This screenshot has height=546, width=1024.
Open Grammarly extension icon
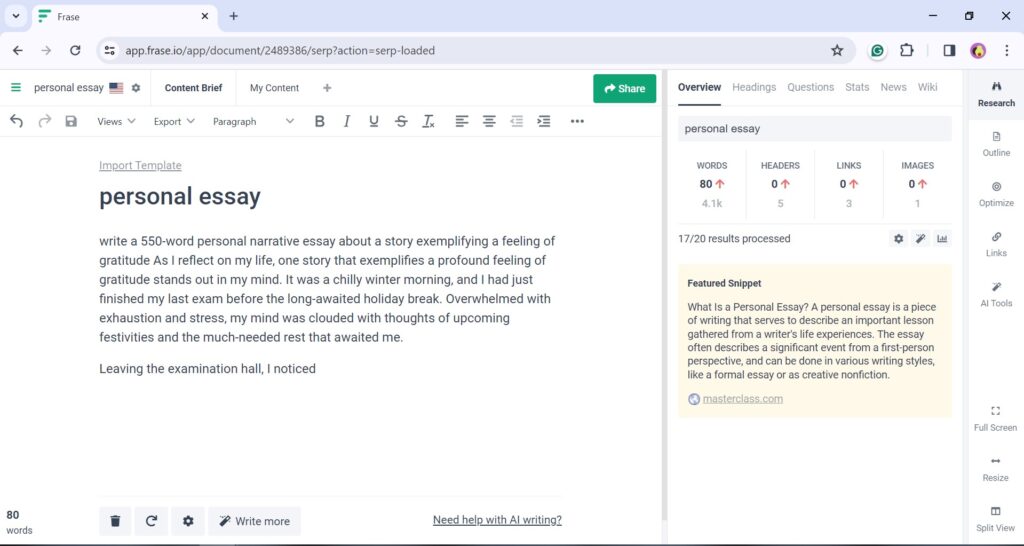pyautogui.click(x=877, y=51)
